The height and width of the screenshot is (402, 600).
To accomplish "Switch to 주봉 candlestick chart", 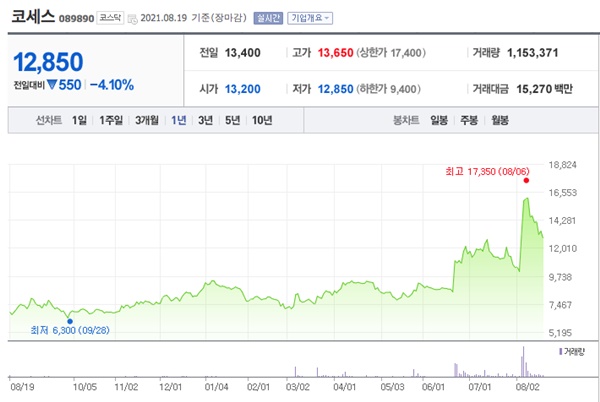I will 469,120.
